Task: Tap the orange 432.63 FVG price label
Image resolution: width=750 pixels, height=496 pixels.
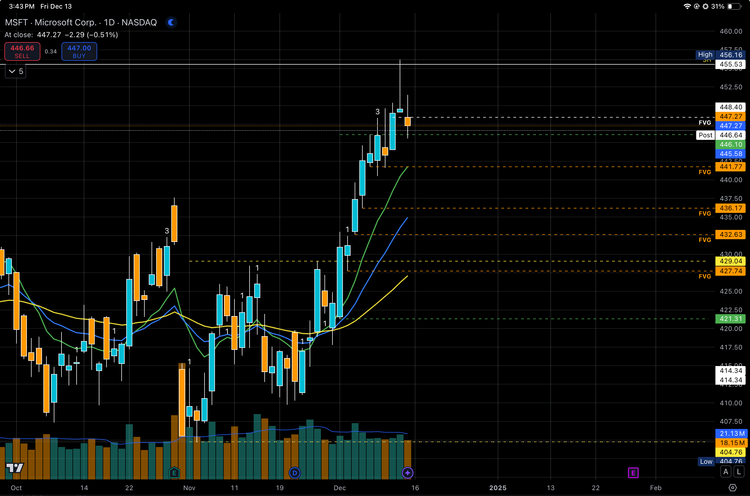Action: 730,234
